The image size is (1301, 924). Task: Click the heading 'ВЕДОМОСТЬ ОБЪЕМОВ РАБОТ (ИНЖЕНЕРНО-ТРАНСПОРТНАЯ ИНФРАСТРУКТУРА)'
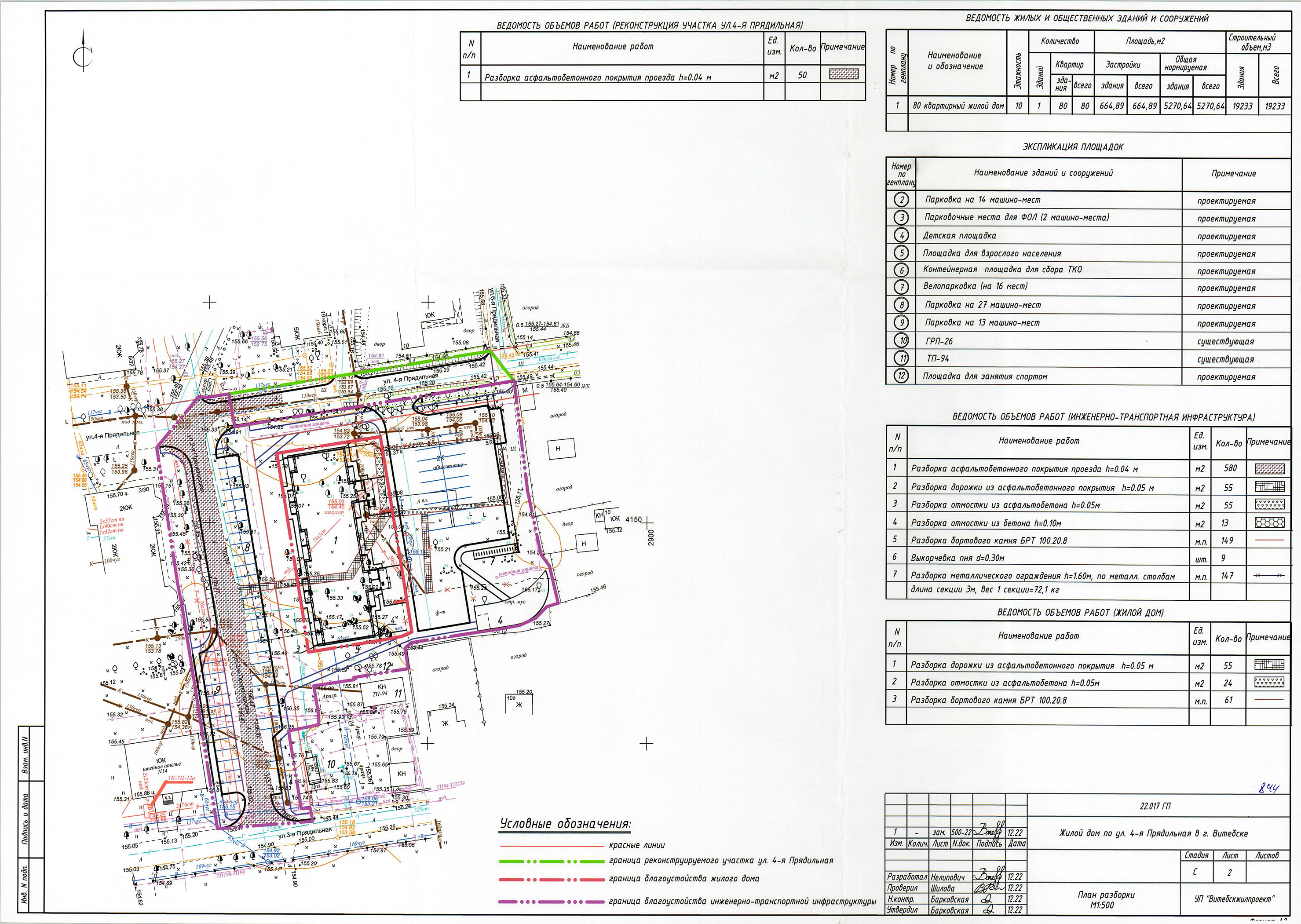pyautogui.click(x=1104, y=417)
